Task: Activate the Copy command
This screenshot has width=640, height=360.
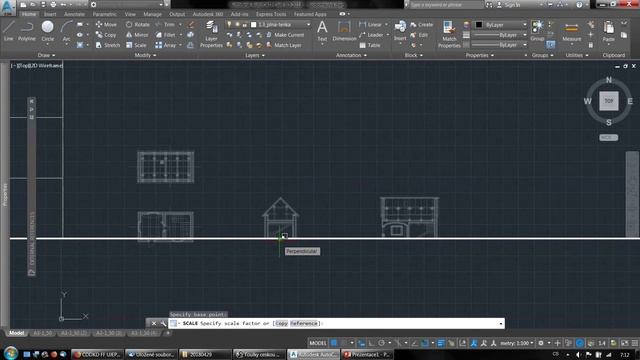Action: [x=106, y=35]
